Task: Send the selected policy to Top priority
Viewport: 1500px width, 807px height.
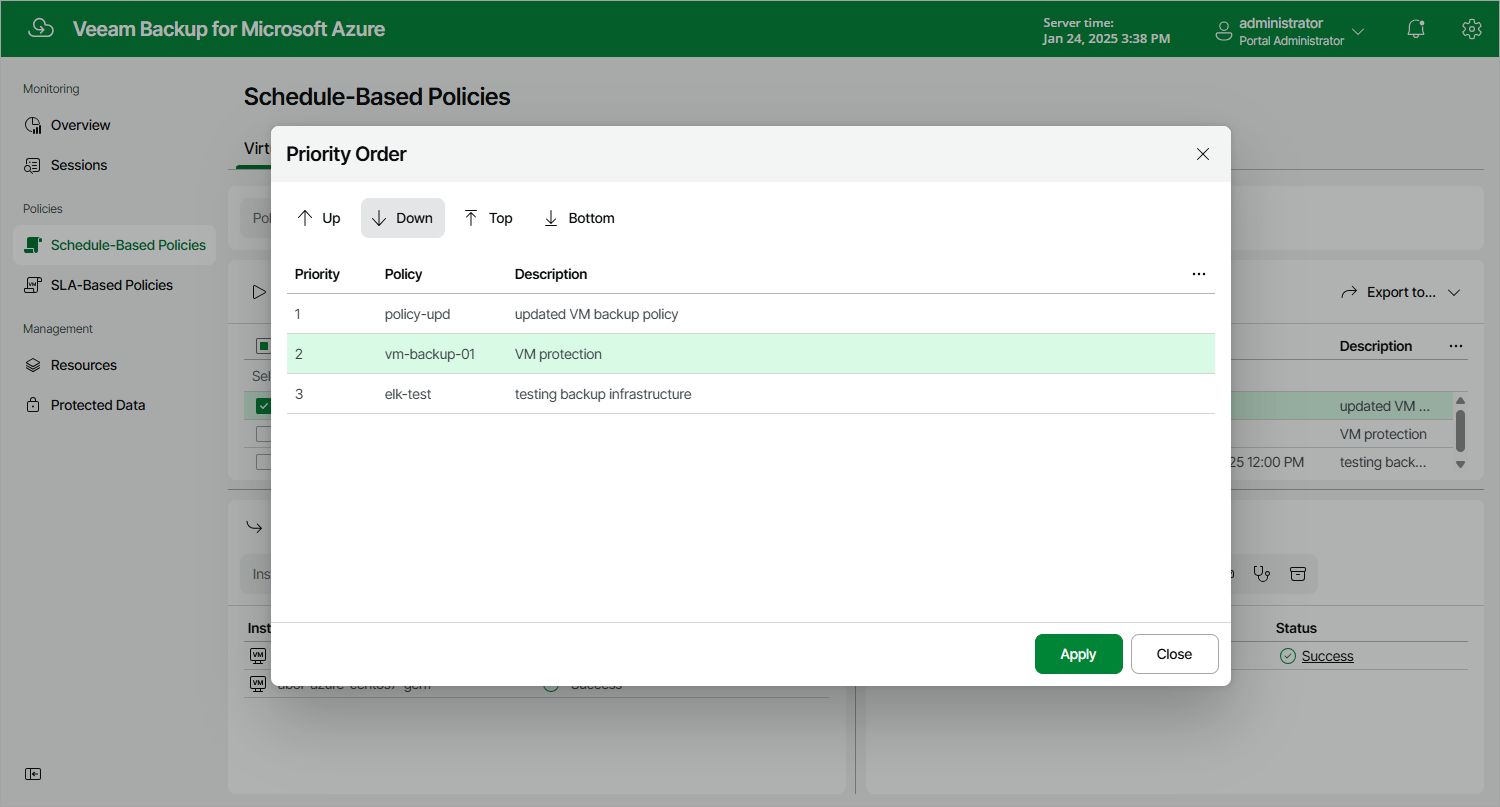Action: pyautogui.click(x=488, y=217)
